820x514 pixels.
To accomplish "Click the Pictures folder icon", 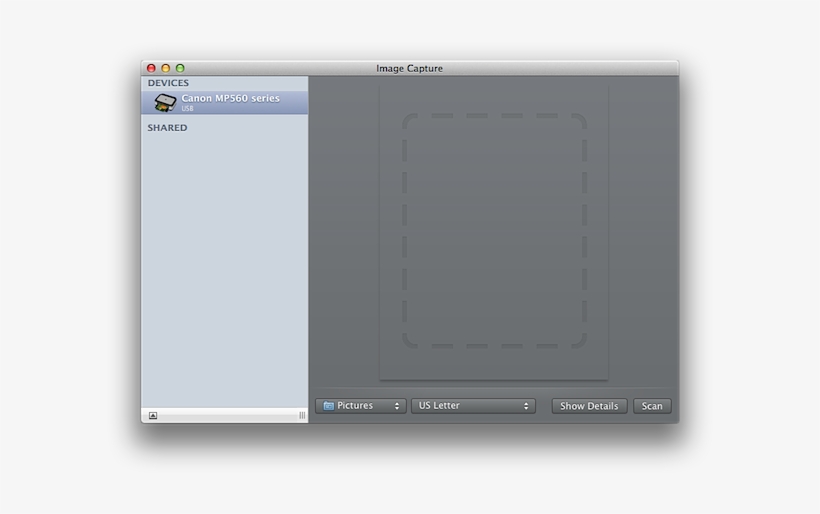I will click(328, 406).
